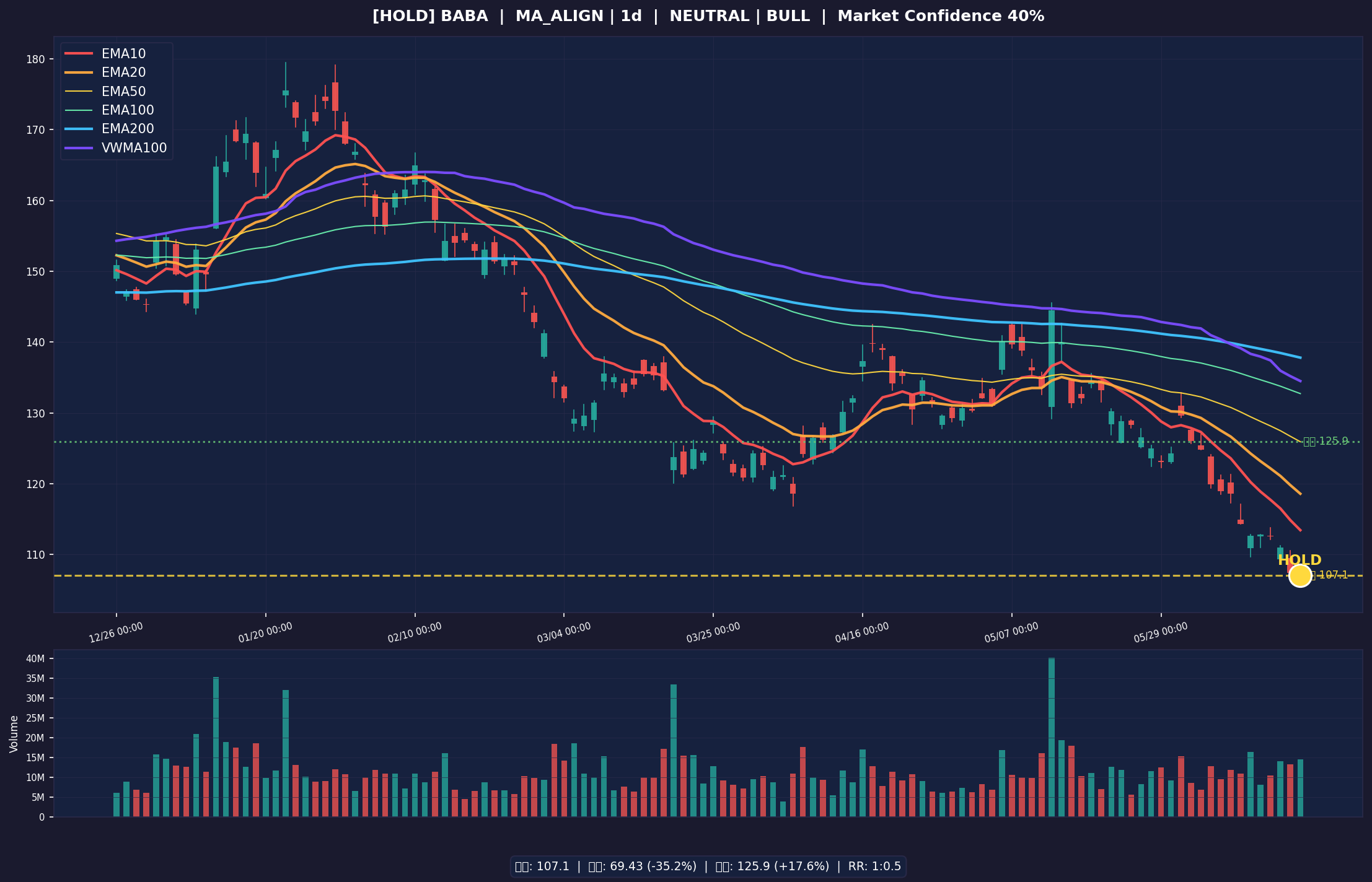Click the 03/25 00:00 date label

click(x=713, y=633)
